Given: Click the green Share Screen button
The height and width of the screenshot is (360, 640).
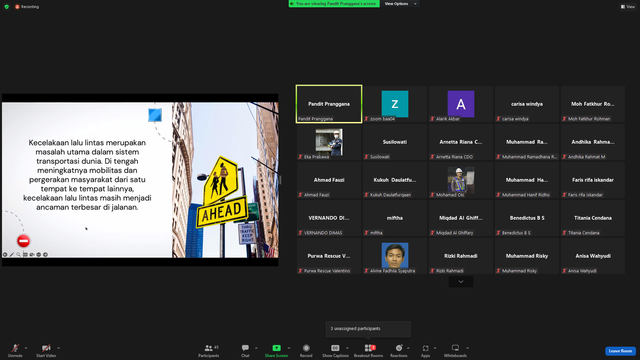Looking at the screenshot, I should pos(276,350).
